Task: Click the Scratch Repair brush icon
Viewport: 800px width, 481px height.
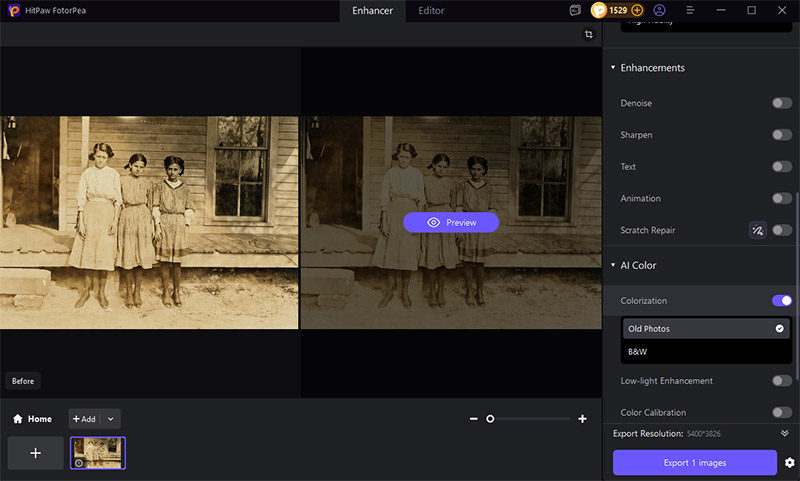Action: pyautogui.click(x=758, y=231)
